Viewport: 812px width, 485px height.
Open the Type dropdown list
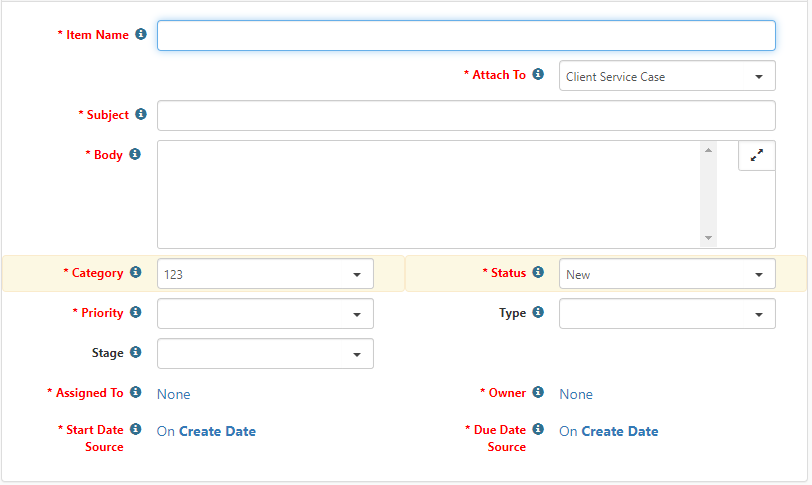(x=666, y=314)
